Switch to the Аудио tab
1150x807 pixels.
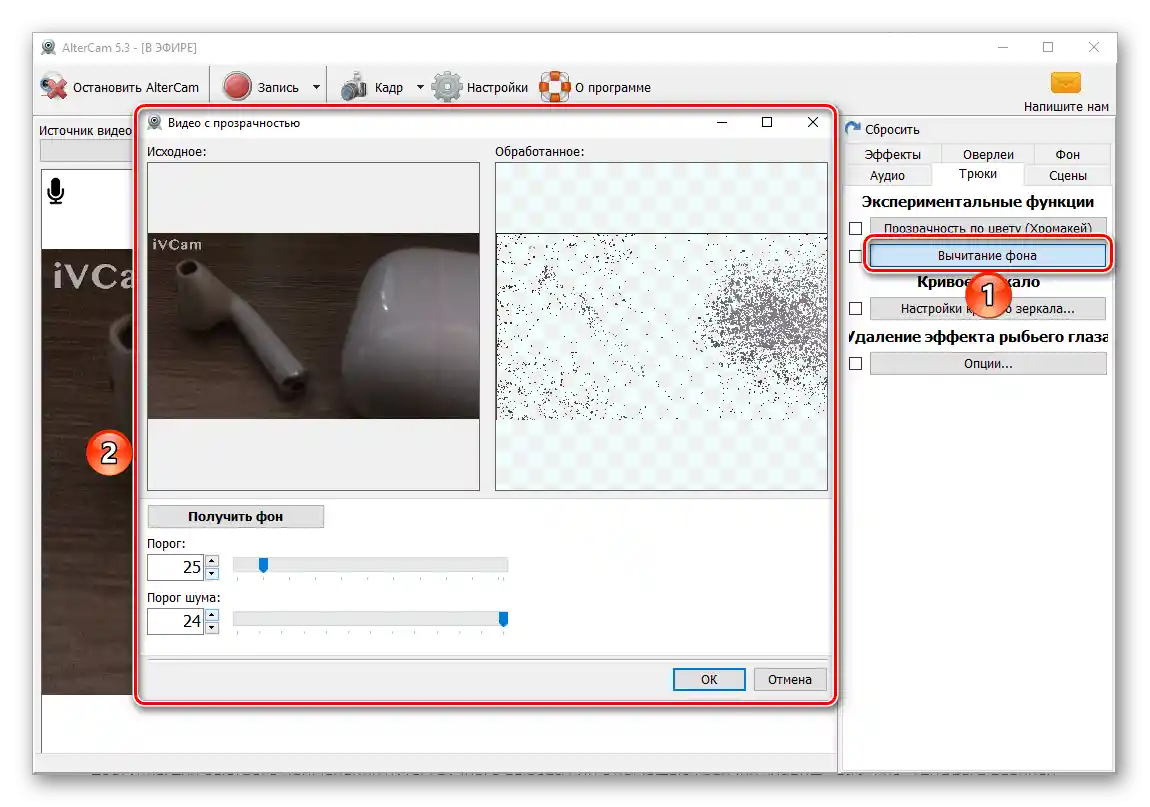pos(887,175)
